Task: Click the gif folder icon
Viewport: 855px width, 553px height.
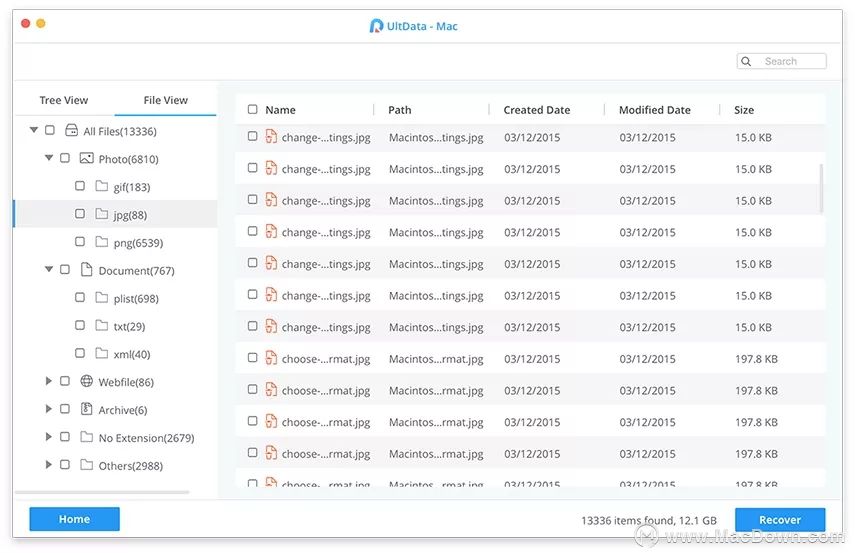Action: point(101,186)
